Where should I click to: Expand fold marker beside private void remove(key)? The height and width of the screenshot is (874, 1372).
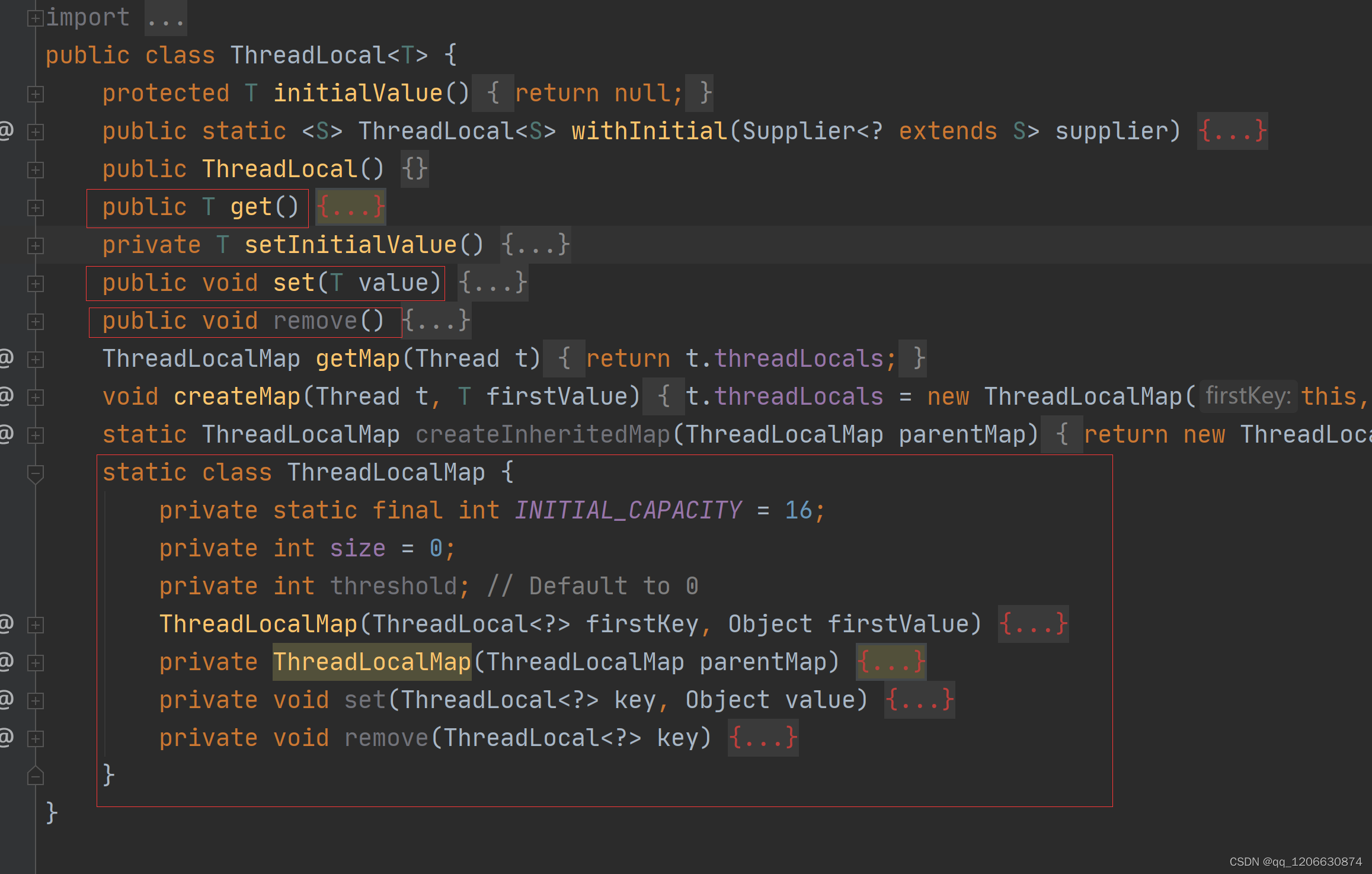coord(35,739)
